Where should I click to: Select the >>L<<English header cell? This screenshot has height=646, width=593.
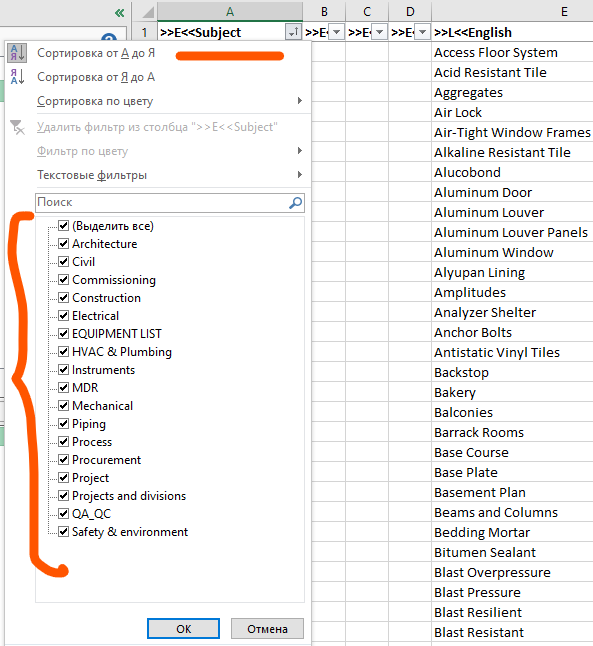[513, 32]
